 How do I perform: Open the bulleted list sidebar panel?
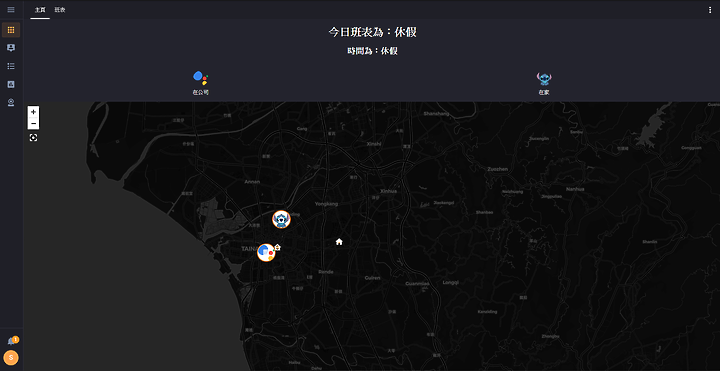pos(11,66)
